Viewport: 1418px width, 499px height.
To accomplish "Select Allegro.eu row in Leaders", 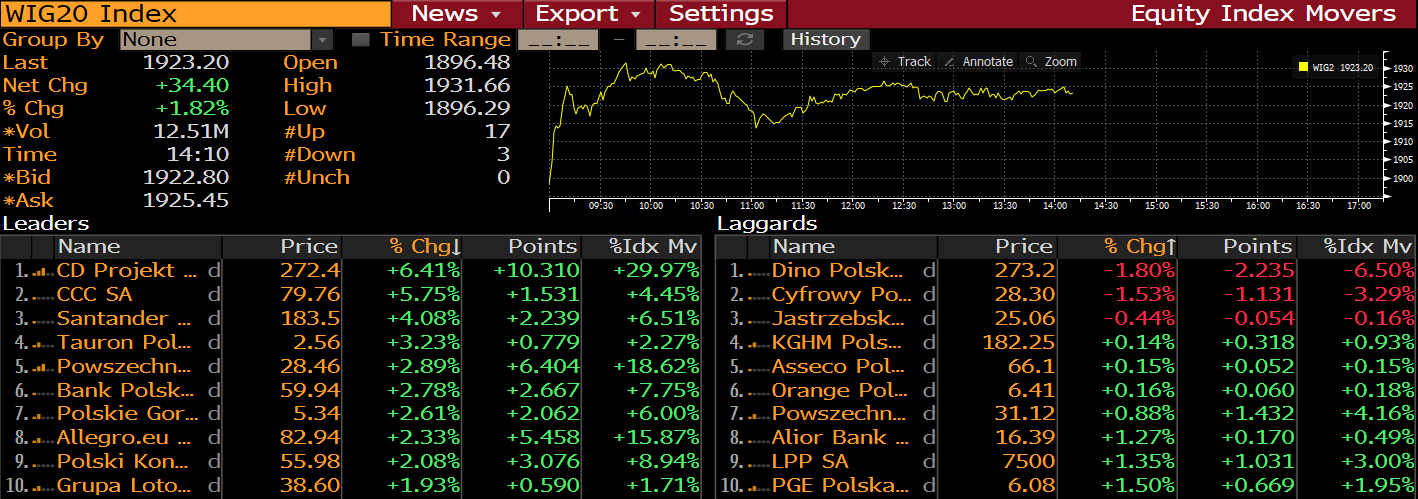I will coord(350,438).
